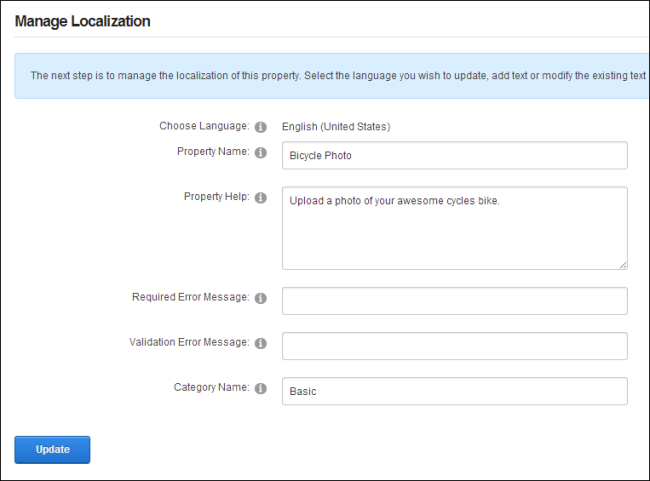Focus the Category Name field containing Basic
Image resolution: width=650 pixels, height=481 pixels.
pyautogui.click(x=455, y=391)
